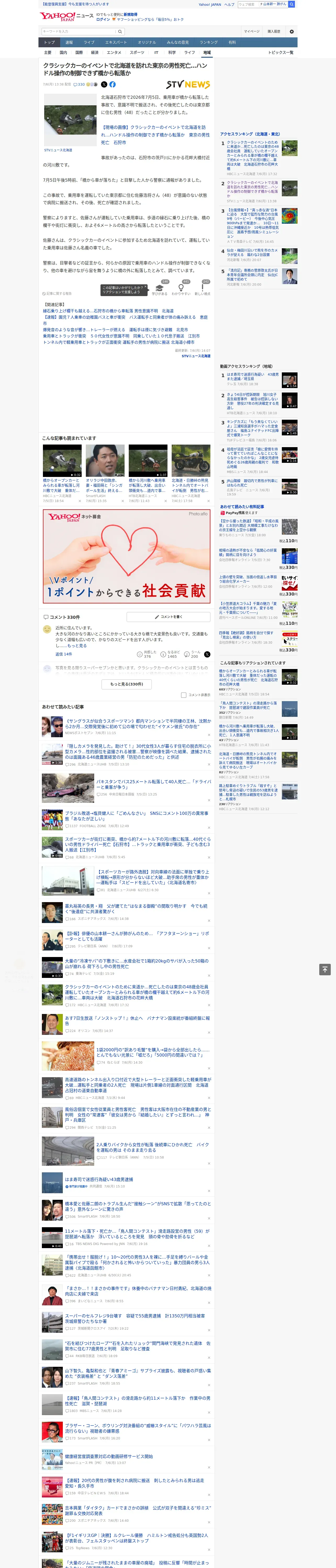Click the keyword search input field
Screen dimensions: 336x1568
coord(79,32)
